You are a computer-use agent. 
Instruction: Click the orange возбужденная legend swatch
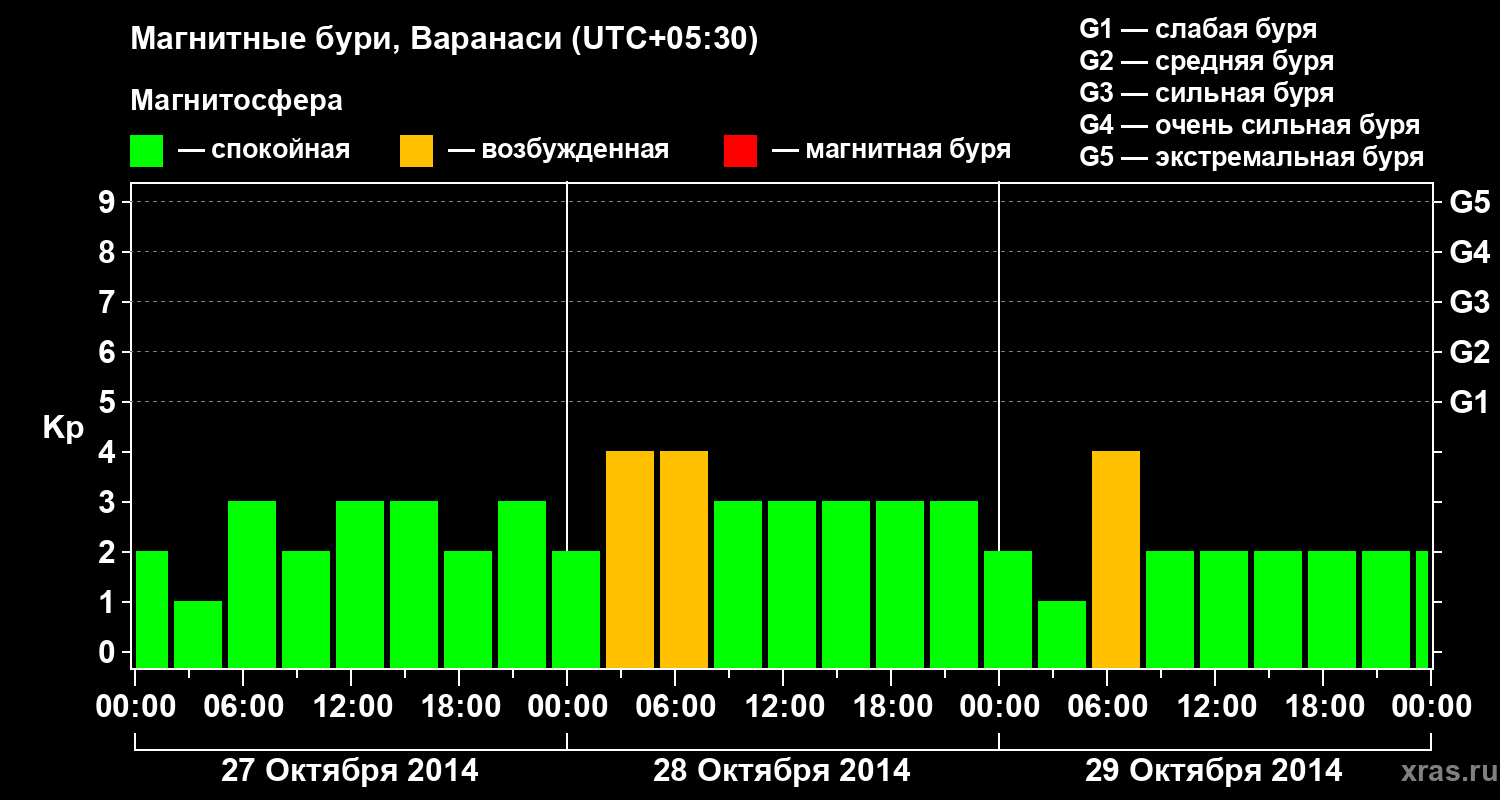[417, 151]
